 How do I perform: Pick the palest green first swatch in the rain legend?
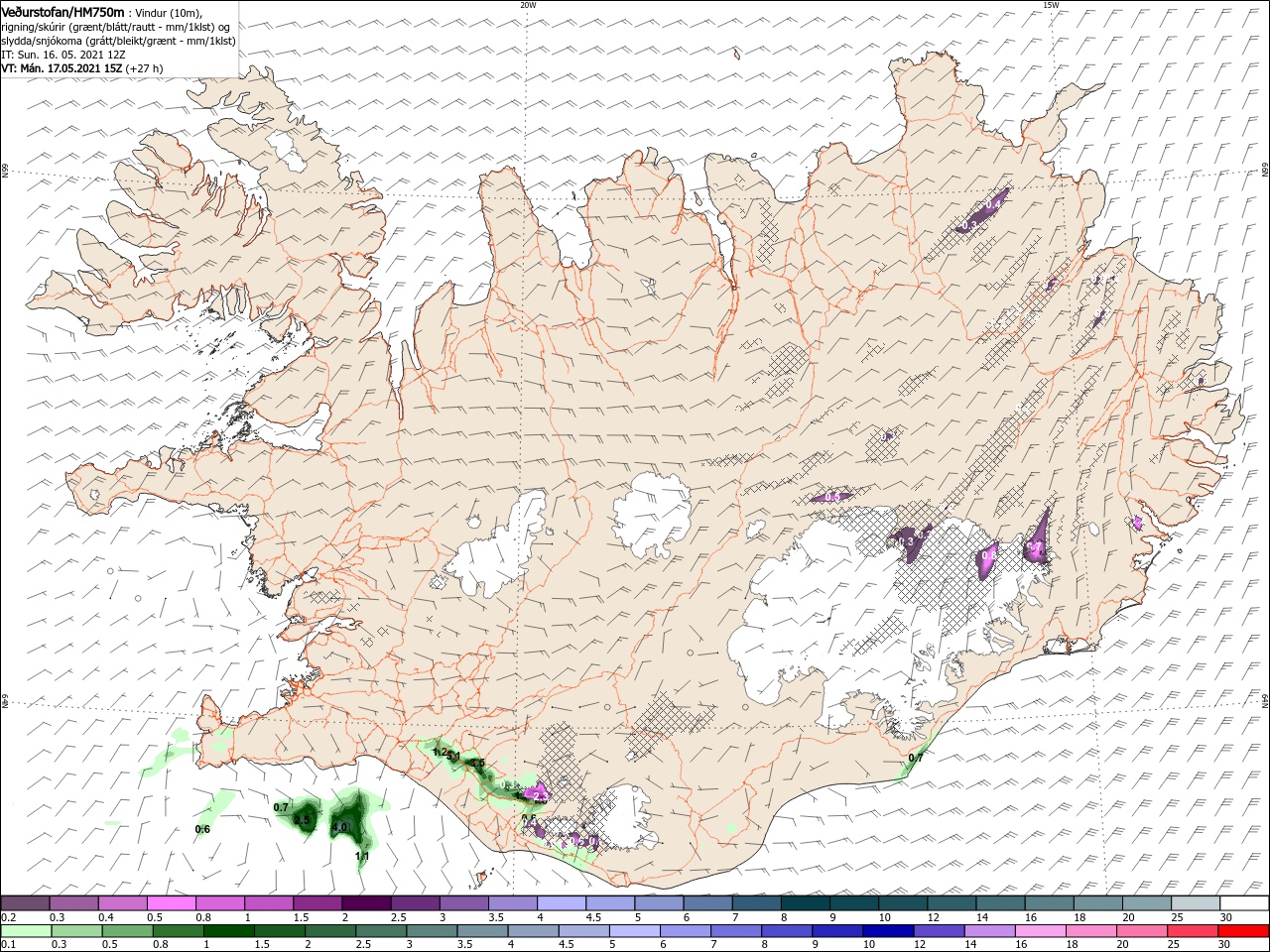pos(25,930)
